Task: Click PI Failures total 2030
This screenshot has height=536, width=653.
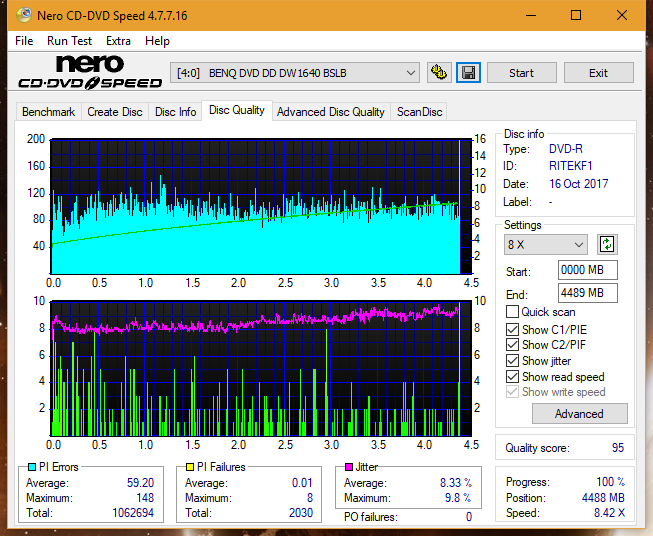Action: [x=301, y=513]
